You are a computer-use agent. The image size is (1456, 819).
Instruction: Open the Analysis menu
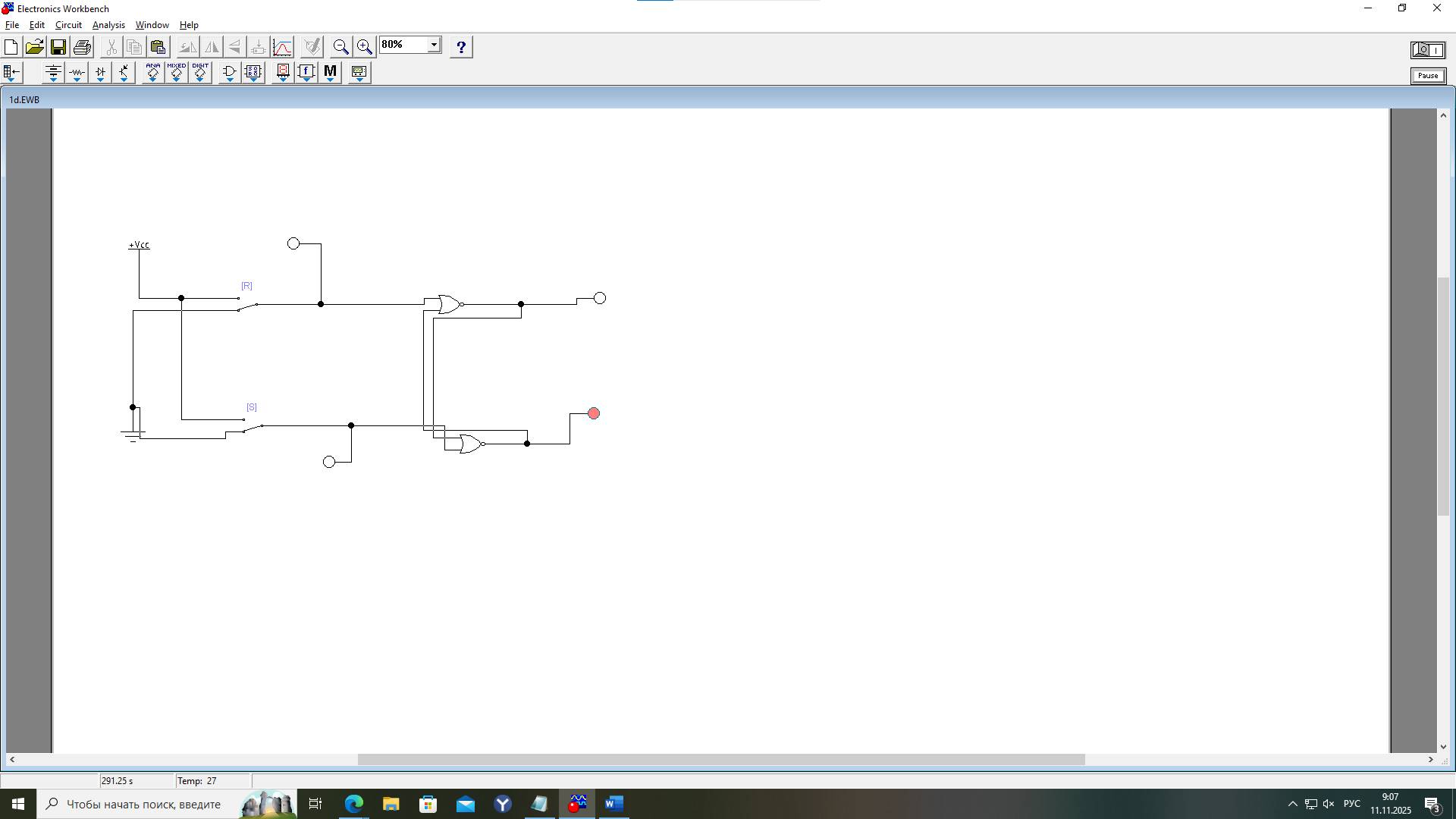(x=108, y=25)
